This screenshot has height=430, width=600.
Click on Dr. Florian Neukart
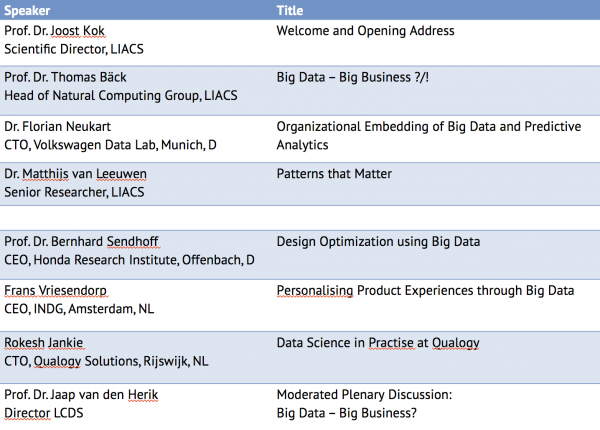[x=57, y=126]
